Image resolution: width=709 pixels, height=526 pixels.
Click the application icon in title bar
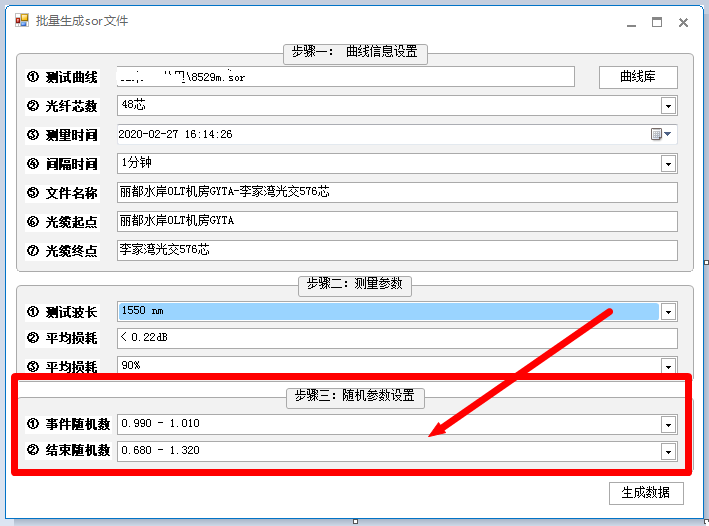[x=21, y=20]
